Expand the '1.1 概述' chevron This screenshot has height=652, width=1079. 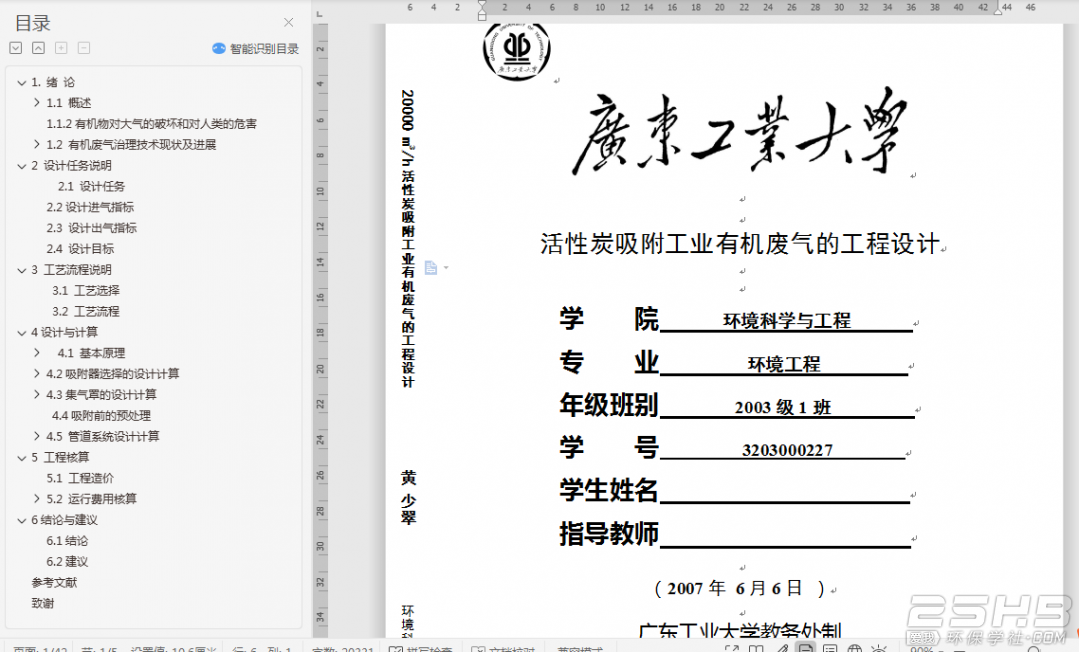(x=36, y=103)
